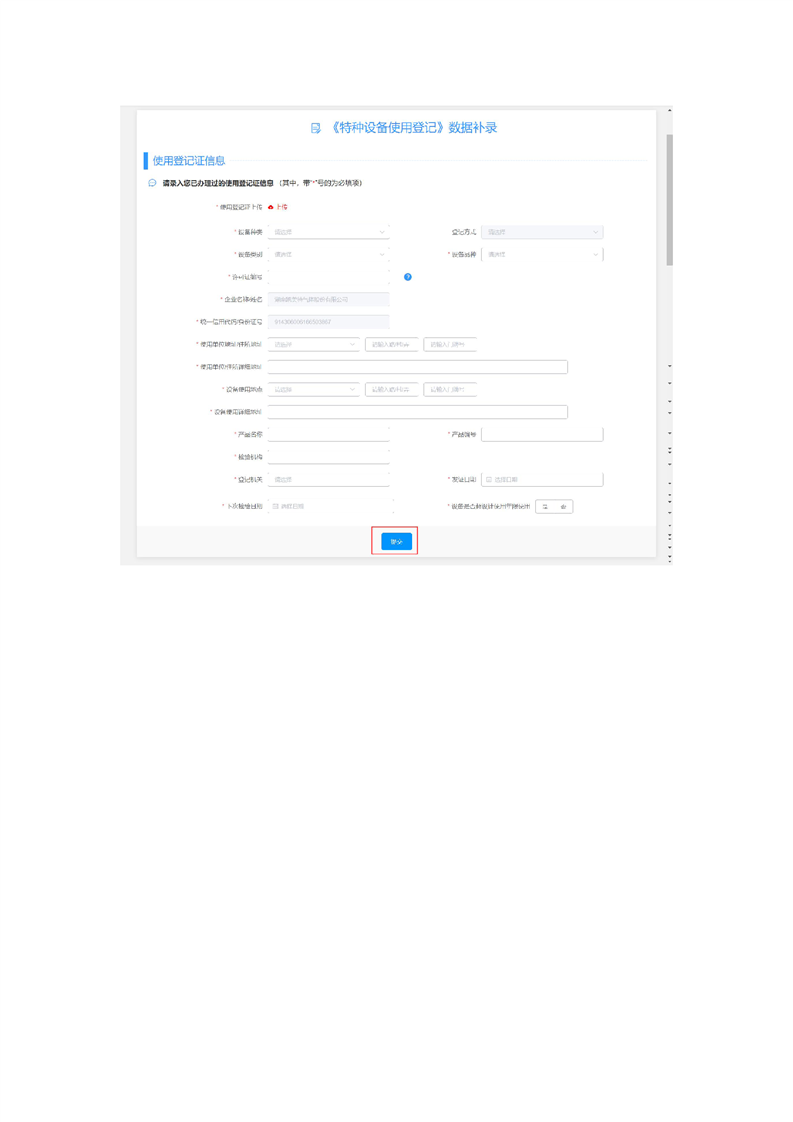The height and width of the screenshot is (1122, 793).
Task: Click the red cloud upload icon
Action: (271, 207)
